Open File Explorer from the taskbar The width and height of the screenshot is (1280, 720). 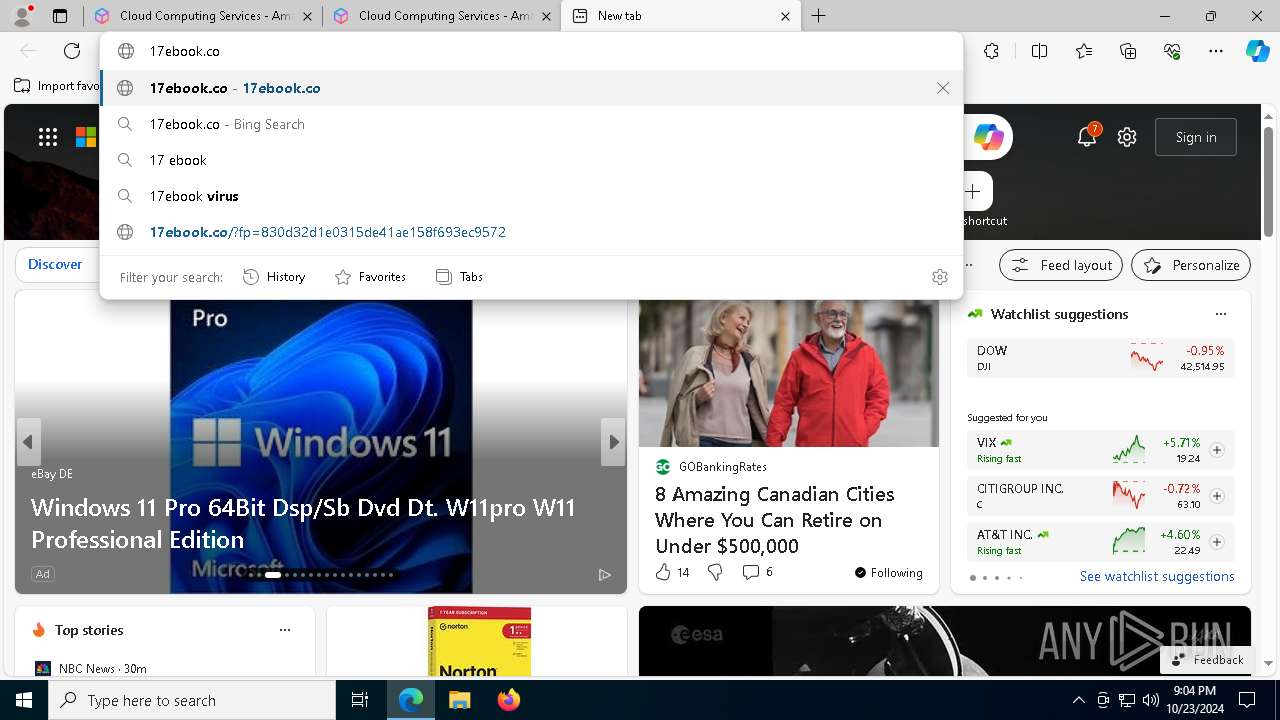[x=459, y=700]
